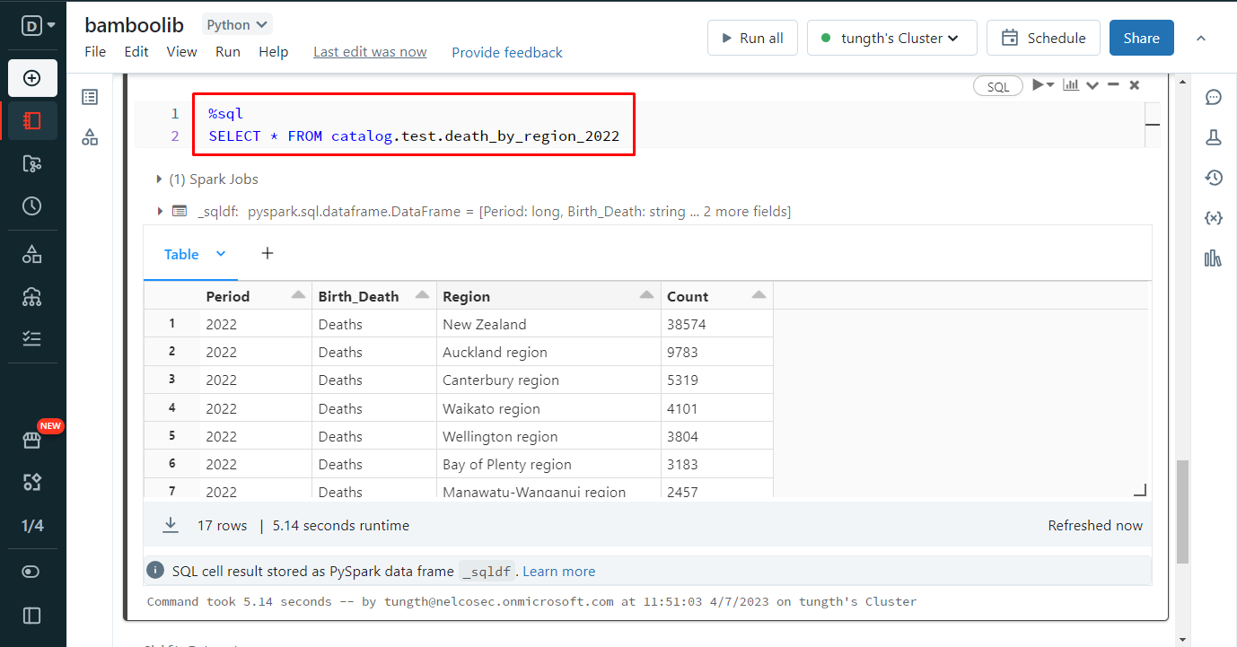Open the tungth's Cluster dropdown
Image resolution: width=1237 pixels, height=647 pixels.
point(890,38)
